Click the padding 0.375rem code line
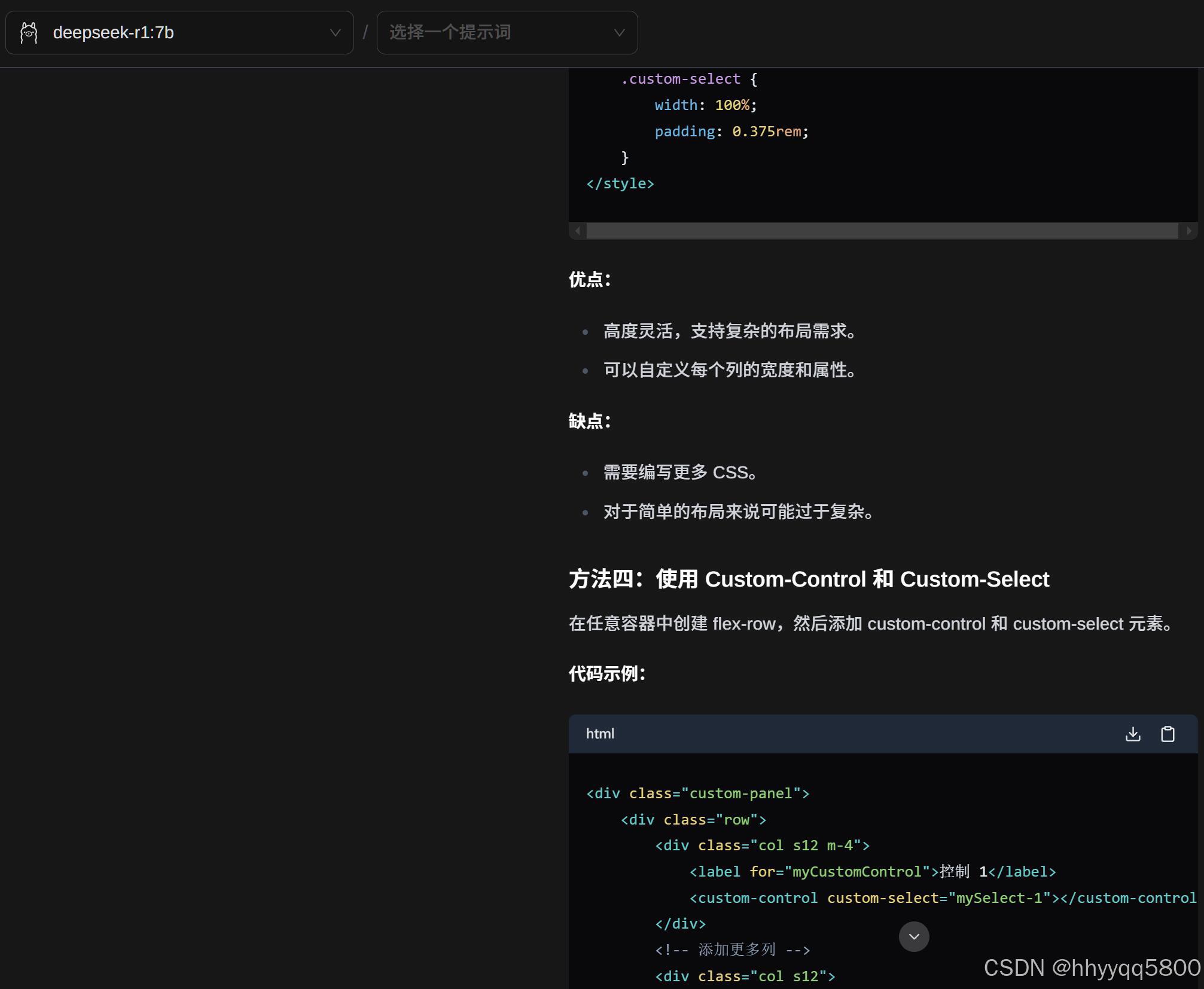 [x=731, y=132]
